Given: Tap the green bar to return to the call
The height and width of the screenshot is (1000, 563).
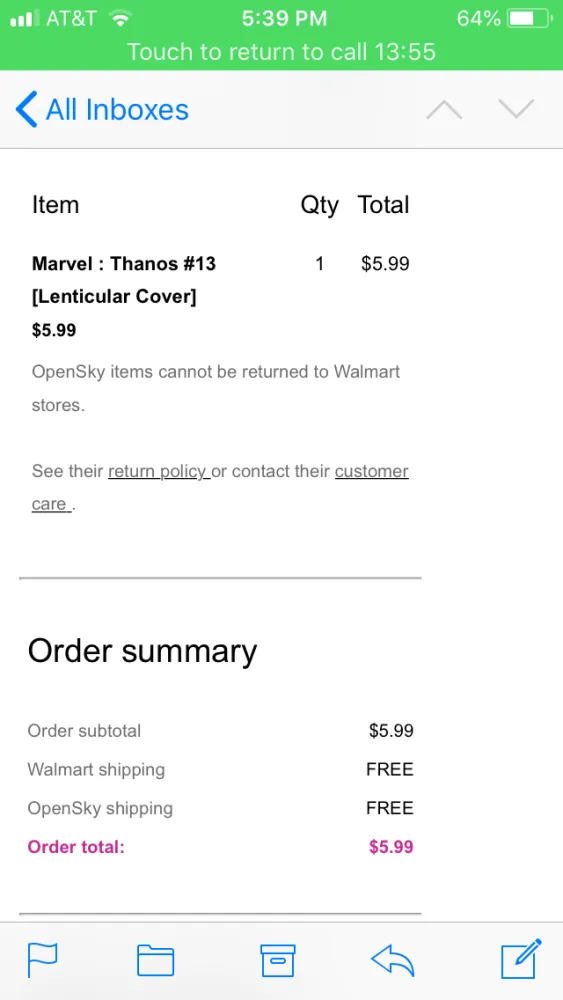Looking at the screenshot, I should pyautogui.click(x=281, y=51).
